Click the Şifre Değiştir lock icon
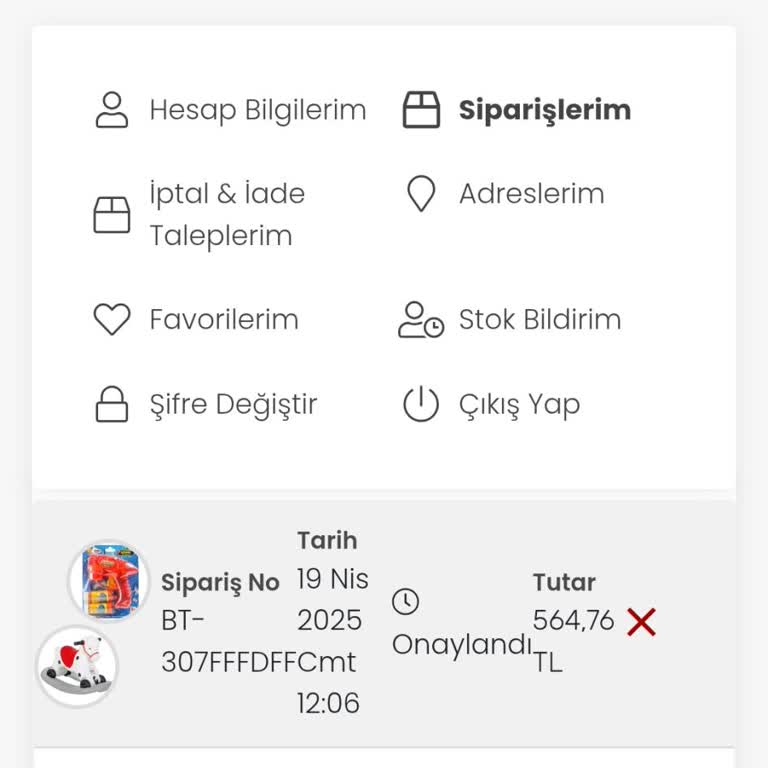Viewport: 768px width, 768px height. [x=112, y=405]
